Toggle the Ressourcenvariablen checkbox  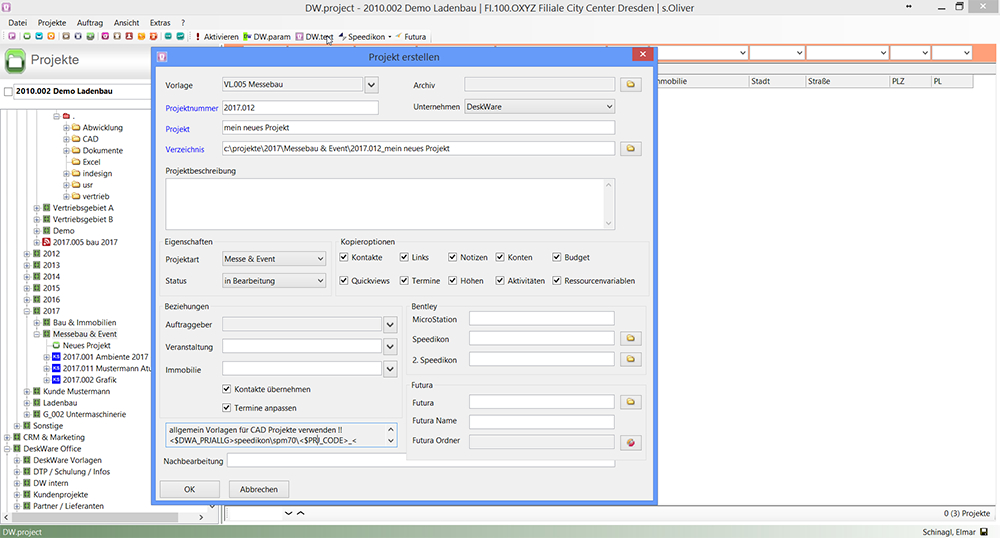(557, 280)
